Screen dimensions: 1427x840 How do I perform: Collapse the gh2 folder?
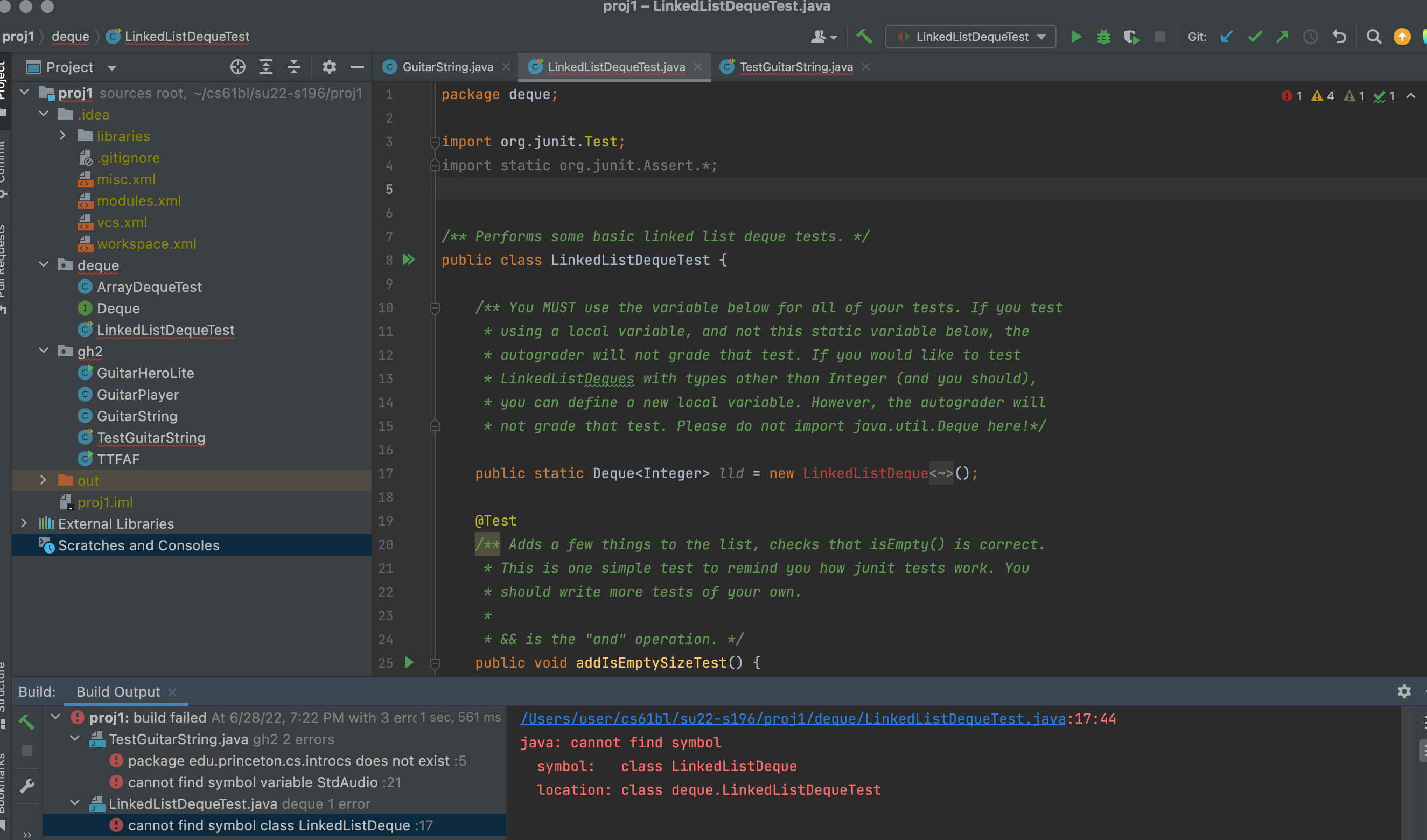tap(44, 351)
